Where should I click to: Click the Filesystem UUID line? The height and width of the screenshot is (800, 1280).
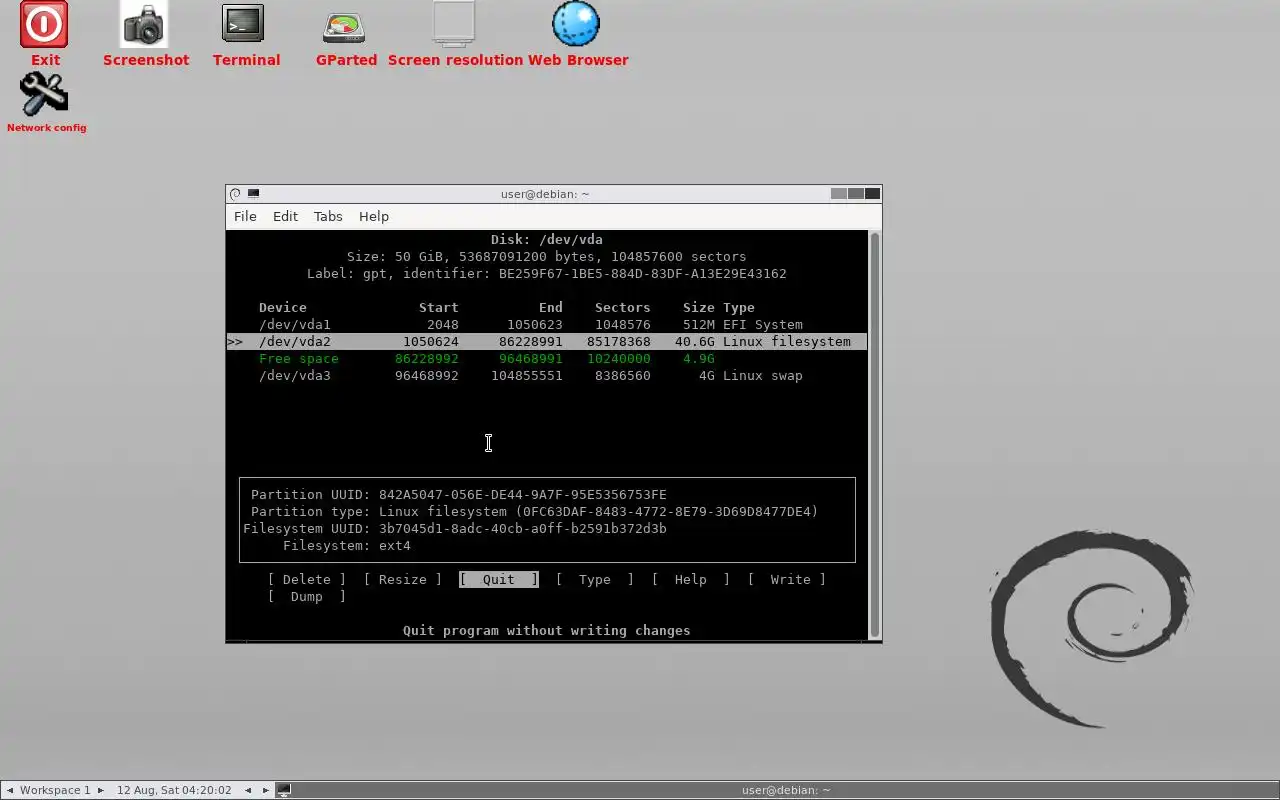(455, 529)
